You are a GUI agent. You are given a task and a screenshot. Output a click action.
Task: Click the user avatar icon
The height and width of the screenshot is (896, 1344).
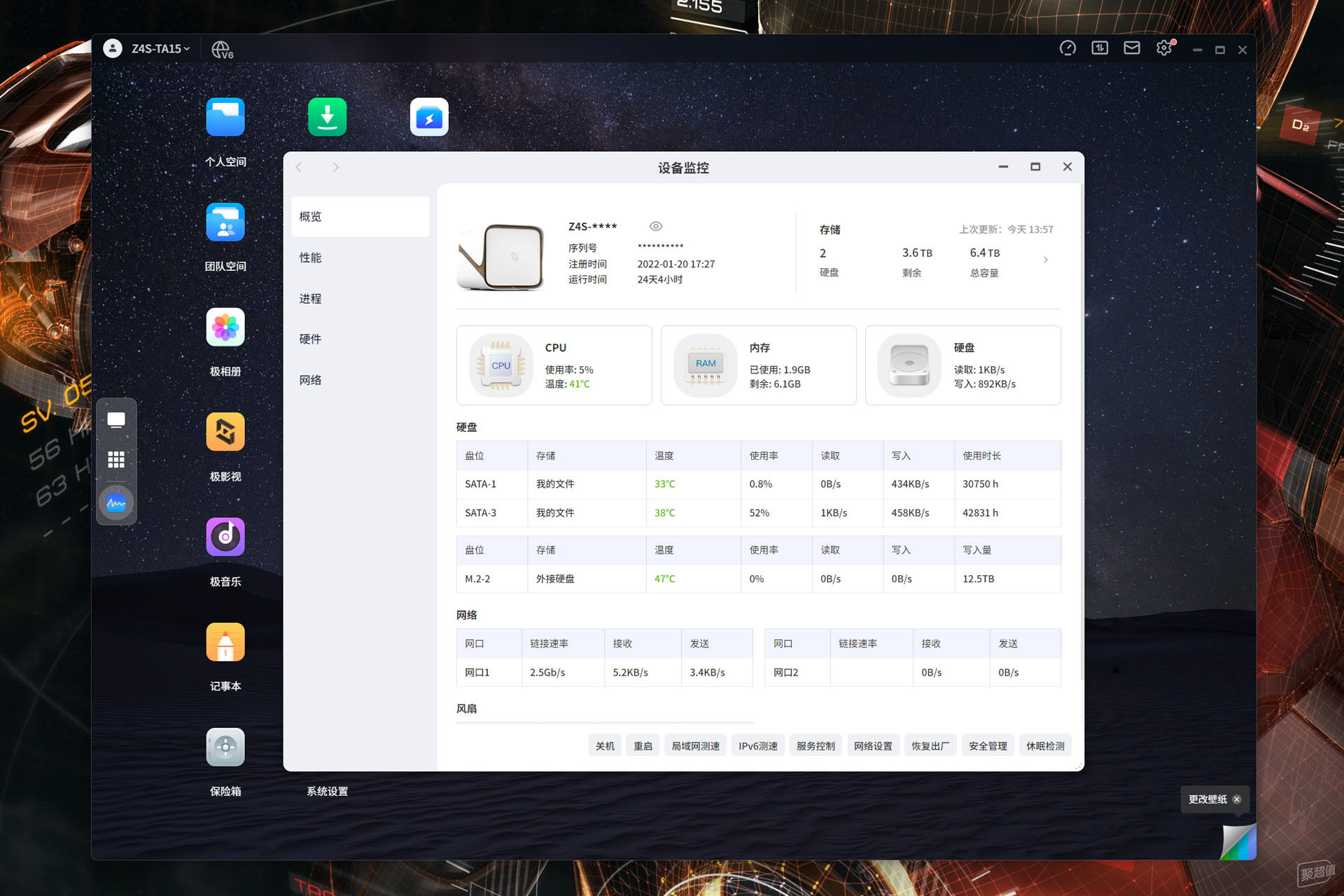coord(112,48)
